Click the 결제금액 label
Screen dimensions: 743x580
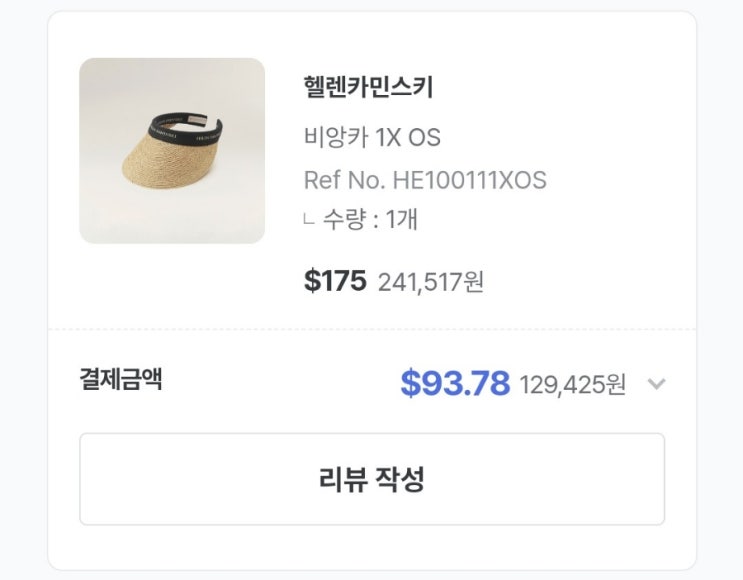[121, 380]
